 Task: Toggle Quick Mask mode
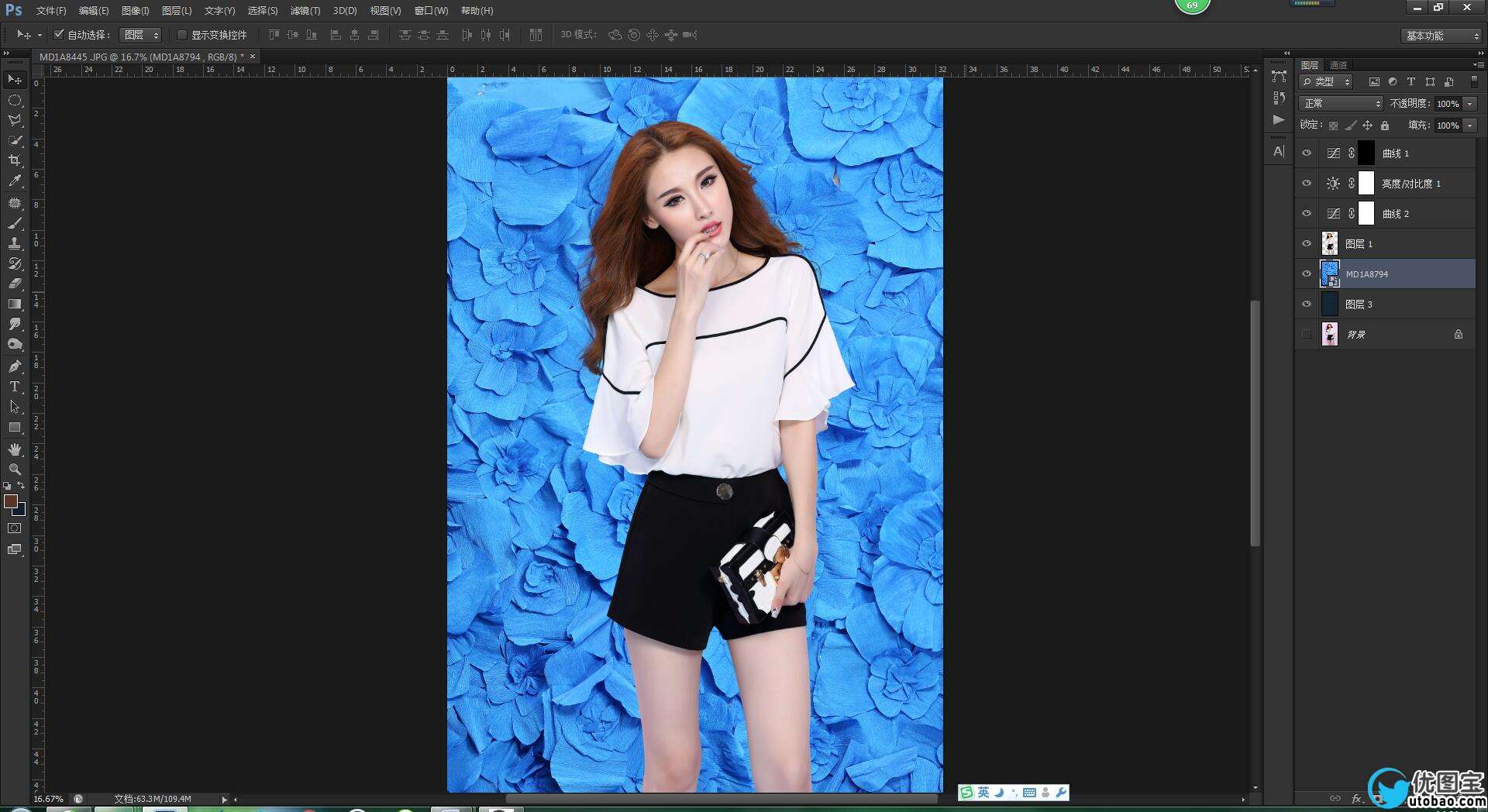pyautogui.click(x=14, y=528)
